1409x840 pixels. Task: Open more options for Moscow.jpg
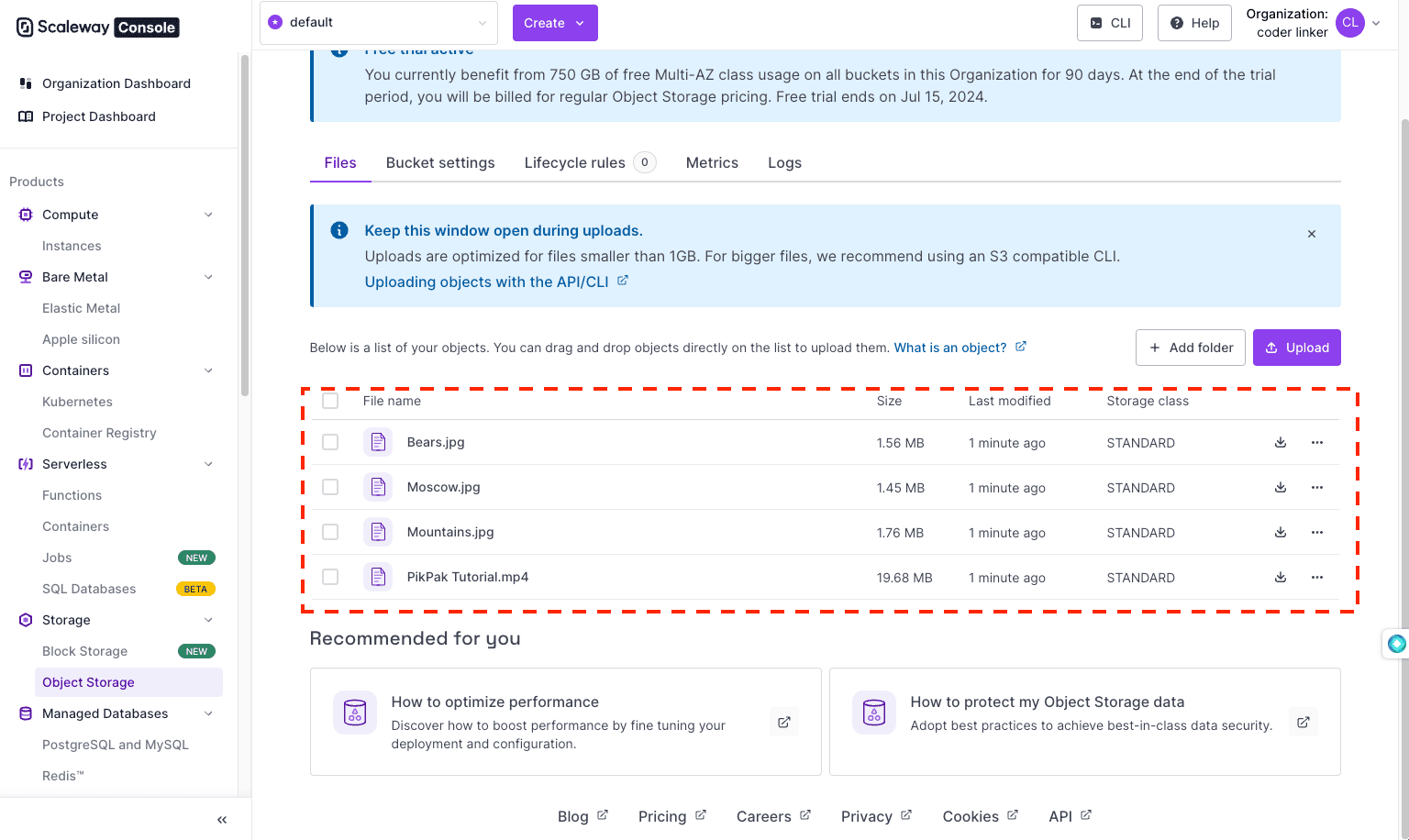pos(1317,487)
